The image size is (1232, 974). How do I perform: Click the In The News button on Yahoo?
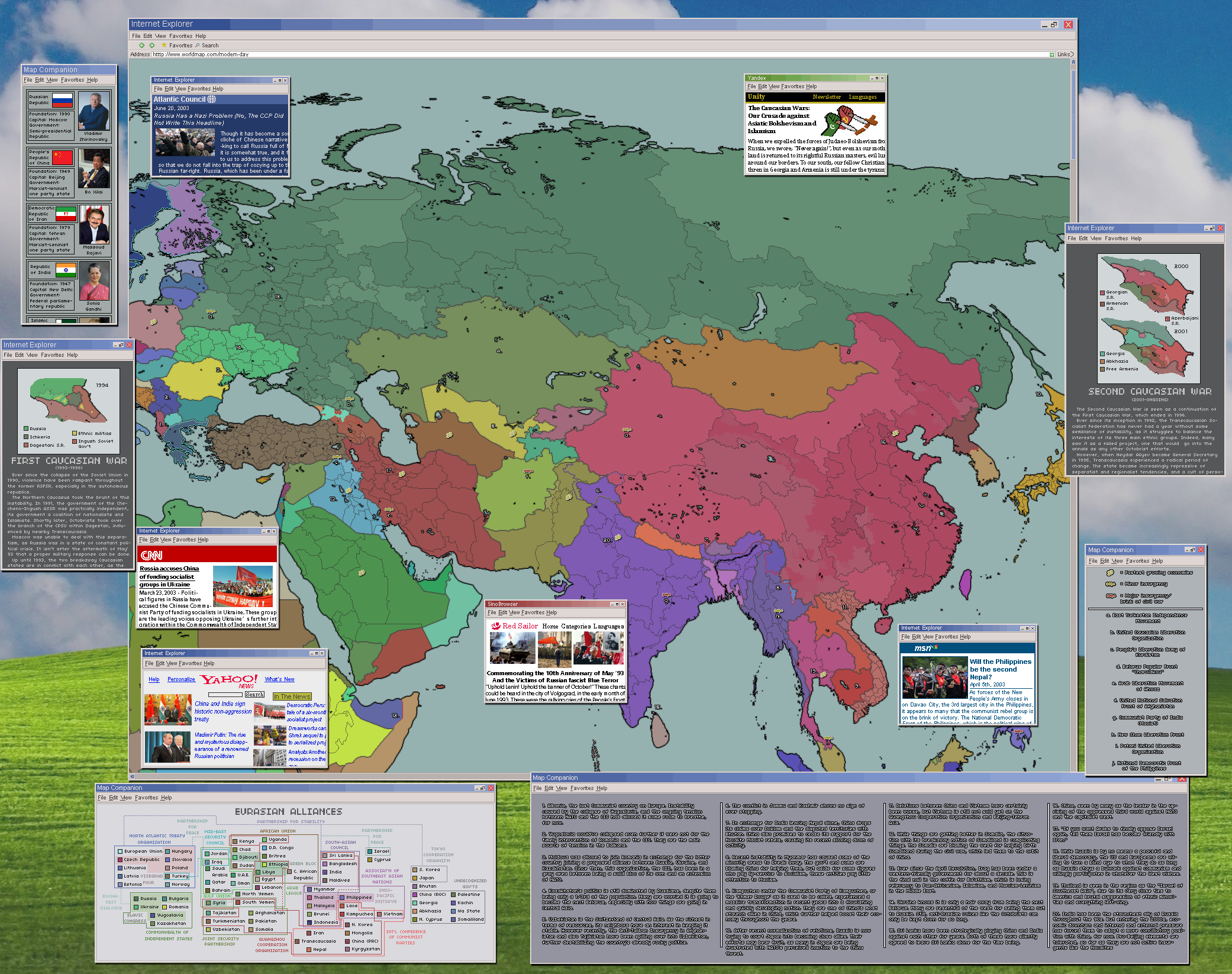[x=292, y=696]
